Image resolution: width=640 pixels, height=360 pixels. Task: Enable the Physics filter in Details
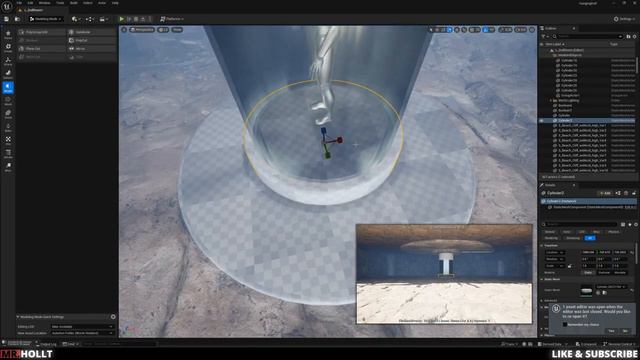click(613, 232)
